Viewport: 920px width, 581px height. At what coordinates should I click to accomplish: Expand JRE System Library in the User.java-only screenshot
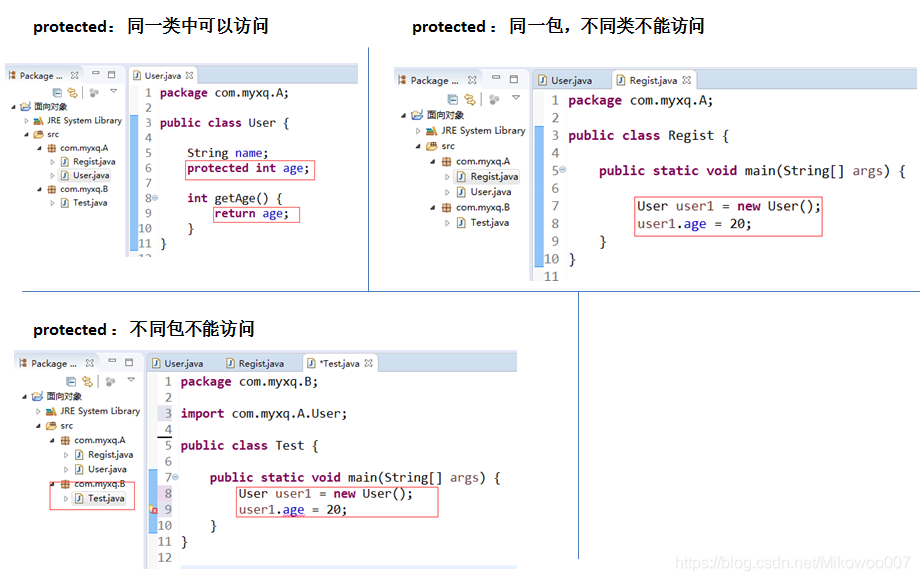coord(26,121)
